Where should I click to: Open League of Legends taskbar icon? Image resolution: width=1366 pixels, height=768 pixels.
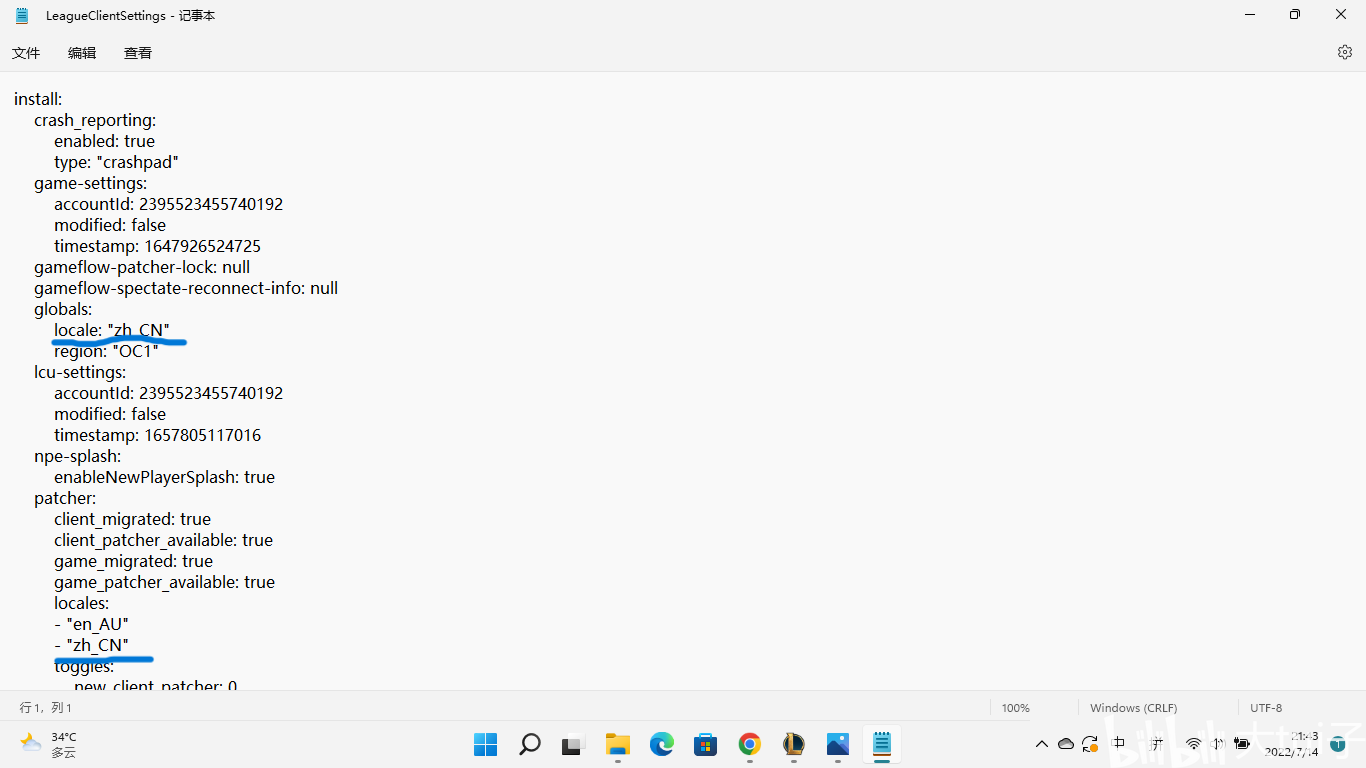(x=794, y=744)
